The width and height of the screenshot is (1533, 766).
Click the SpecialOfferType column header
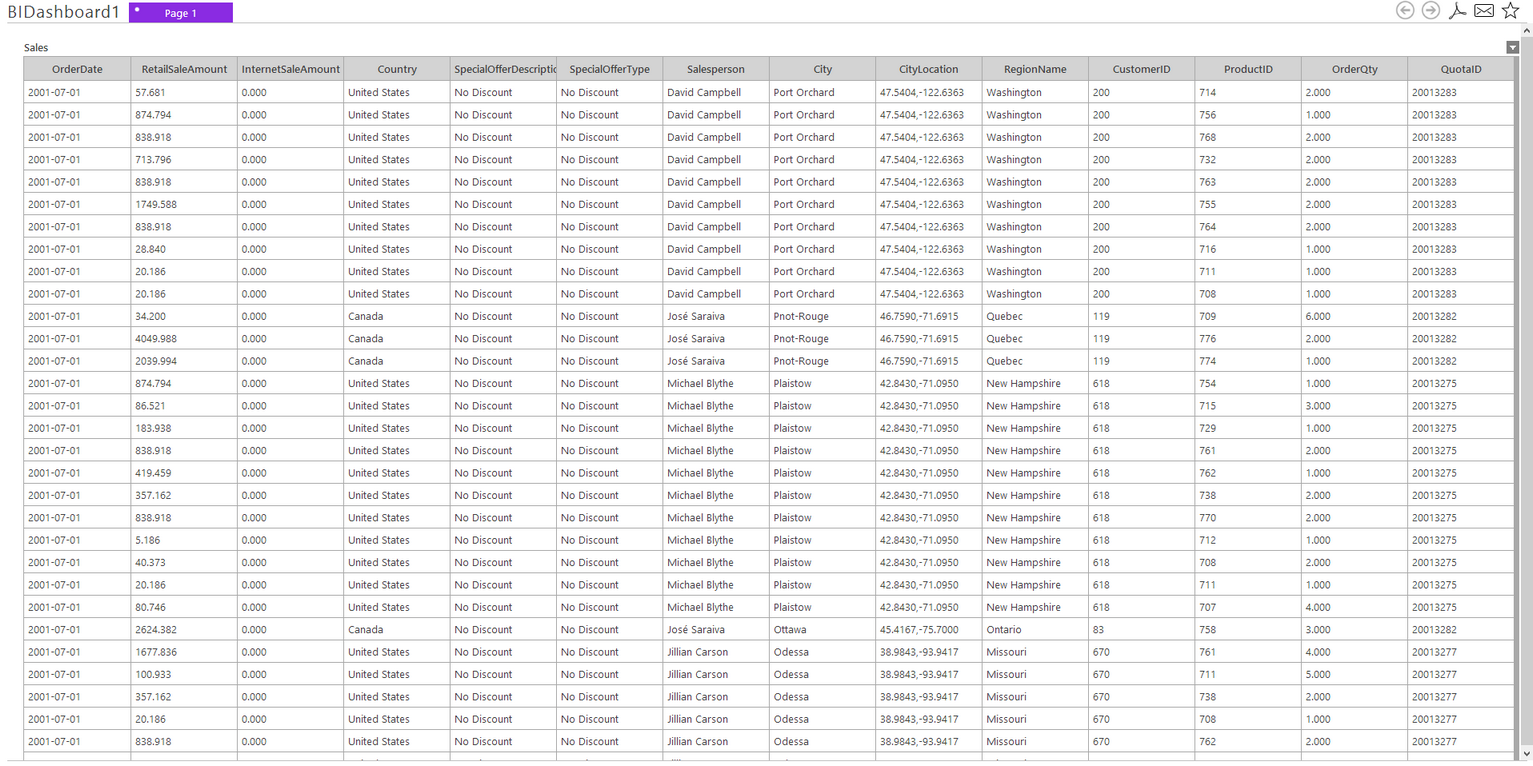coord(609,69)
